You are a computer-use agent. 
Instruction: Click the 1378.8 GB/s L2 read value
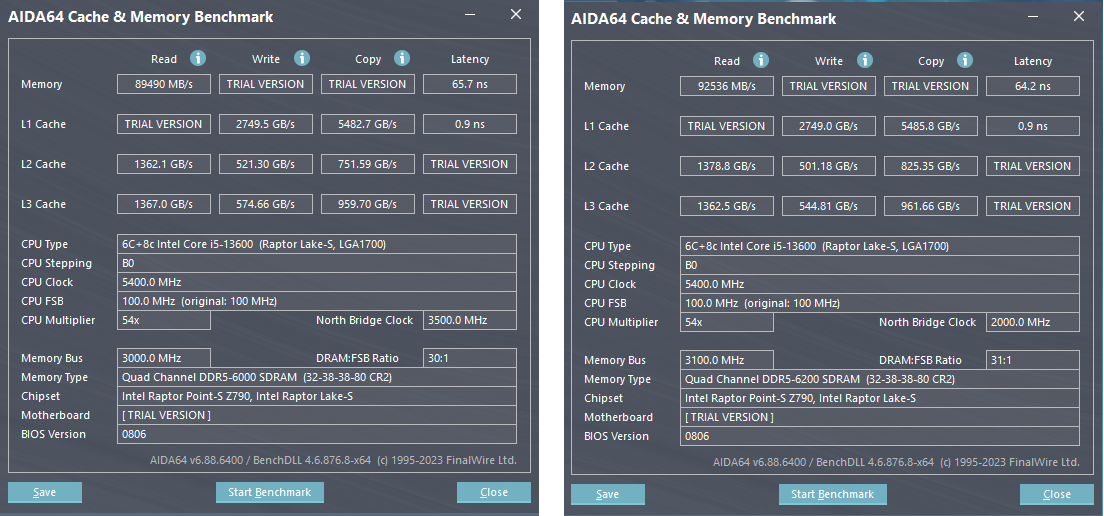(x=727, y=166)
